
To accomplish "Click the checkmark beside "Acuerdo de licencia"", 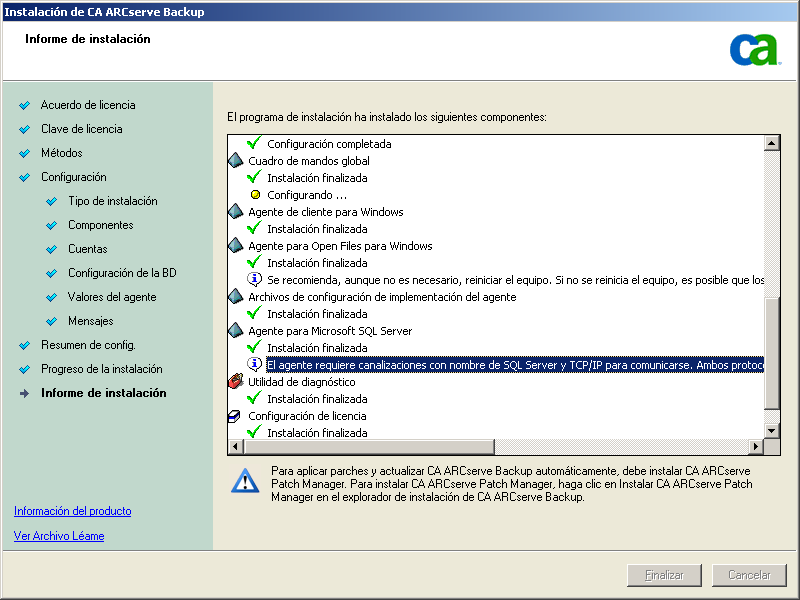I will coord(27,105).
